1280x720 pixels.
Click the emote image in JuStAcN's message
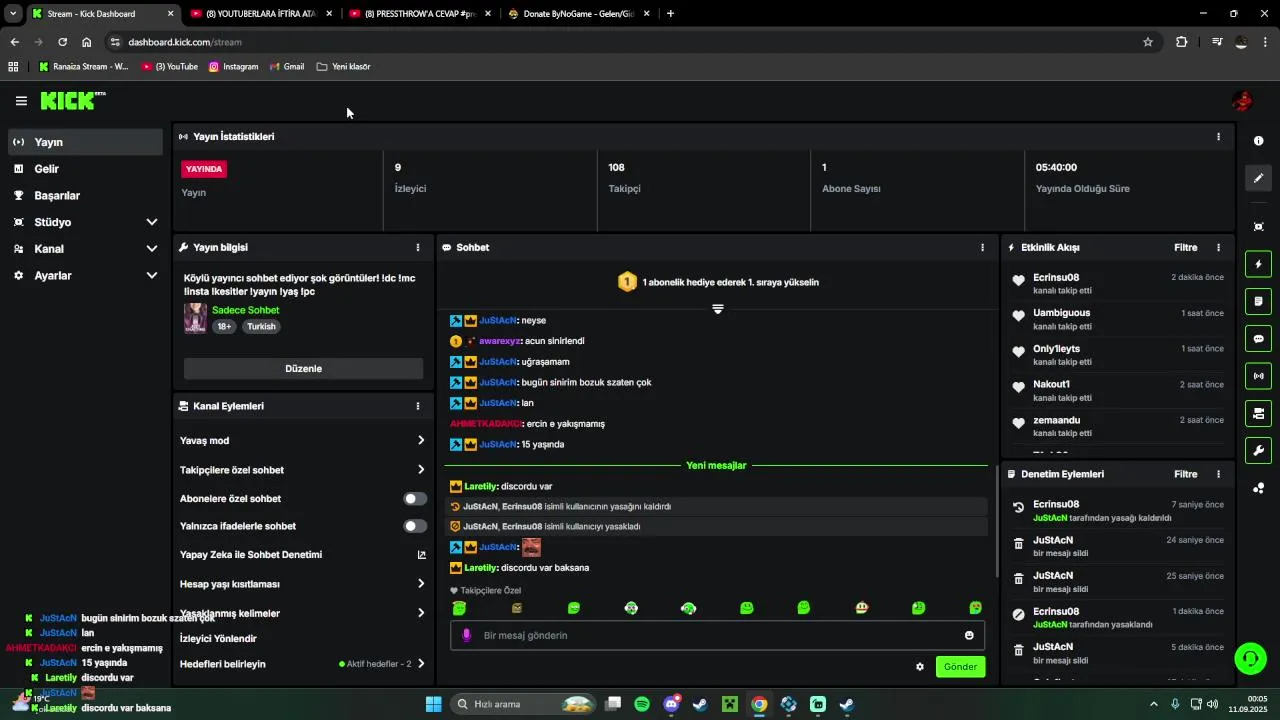coord(531,547)
